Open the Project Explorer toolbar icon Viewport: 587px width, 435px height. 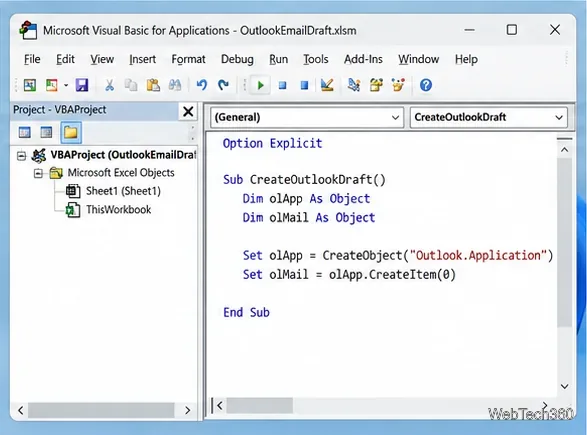tap(354, 85)
